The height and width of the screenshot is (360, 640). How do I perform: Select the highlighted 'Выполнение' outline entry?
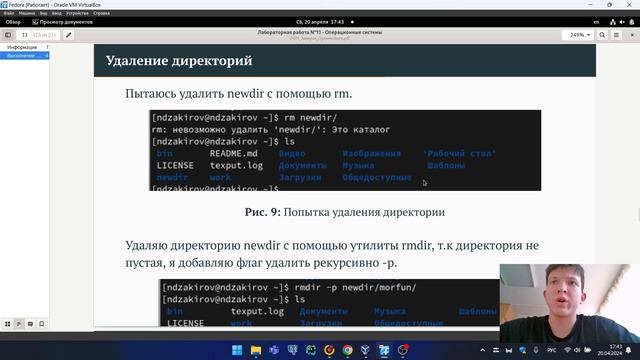click(24, 55)
